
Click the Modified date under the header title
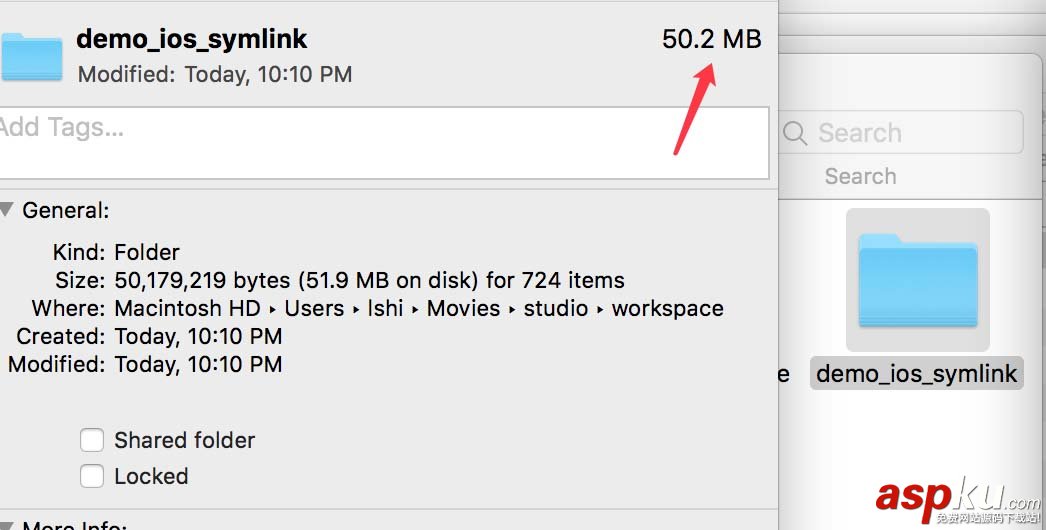click(x=214, y=74)
